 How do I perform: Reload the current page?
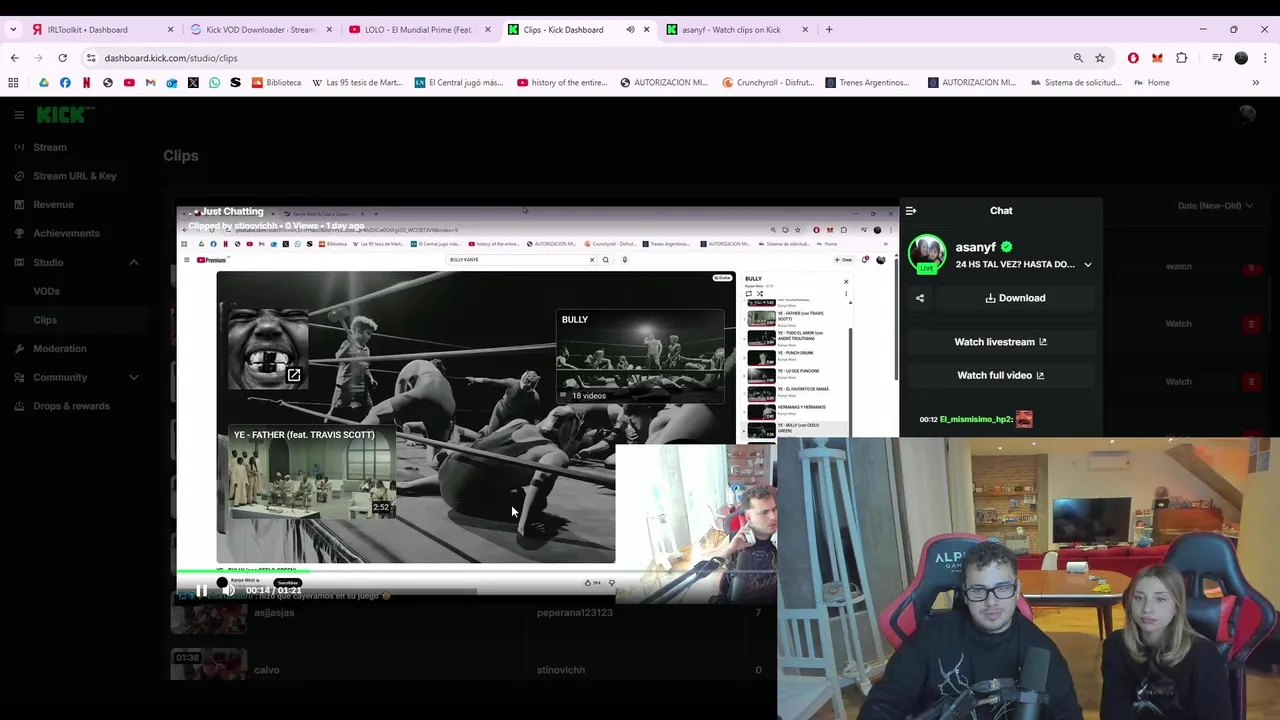(62, 58)
